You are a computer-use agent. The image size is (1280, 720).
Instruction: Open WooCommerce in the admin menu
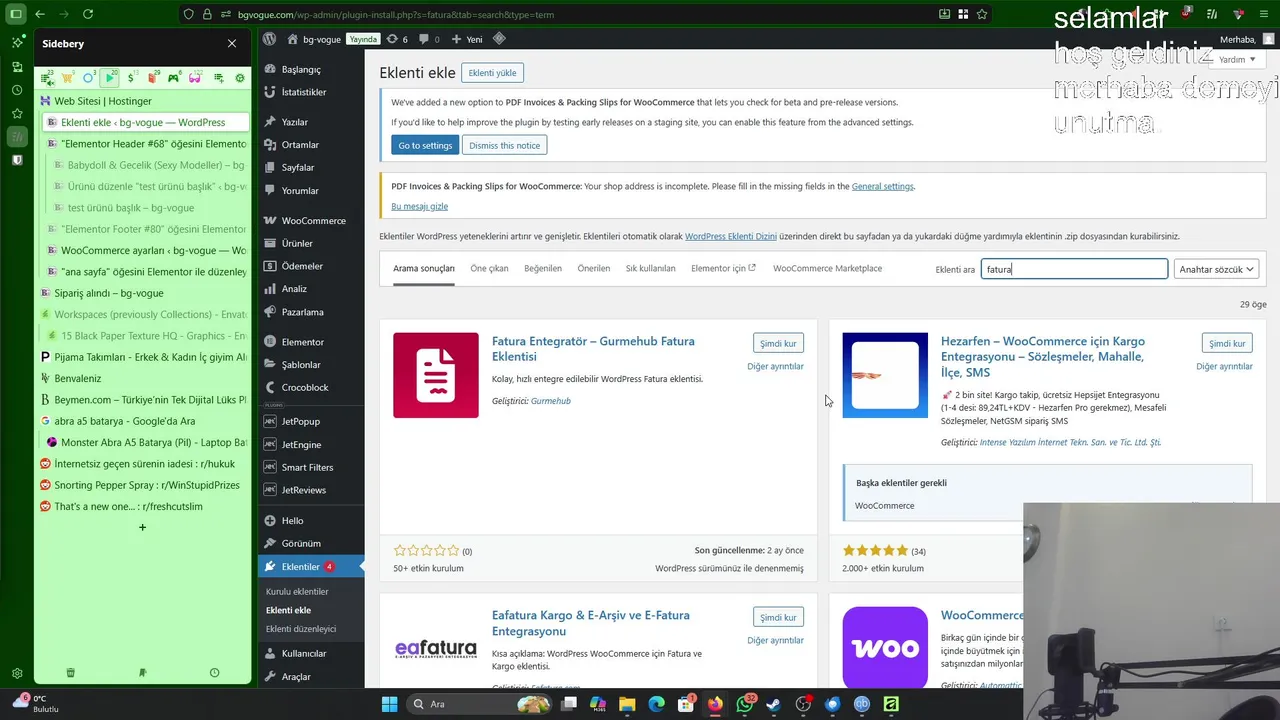tap(310, 220)
